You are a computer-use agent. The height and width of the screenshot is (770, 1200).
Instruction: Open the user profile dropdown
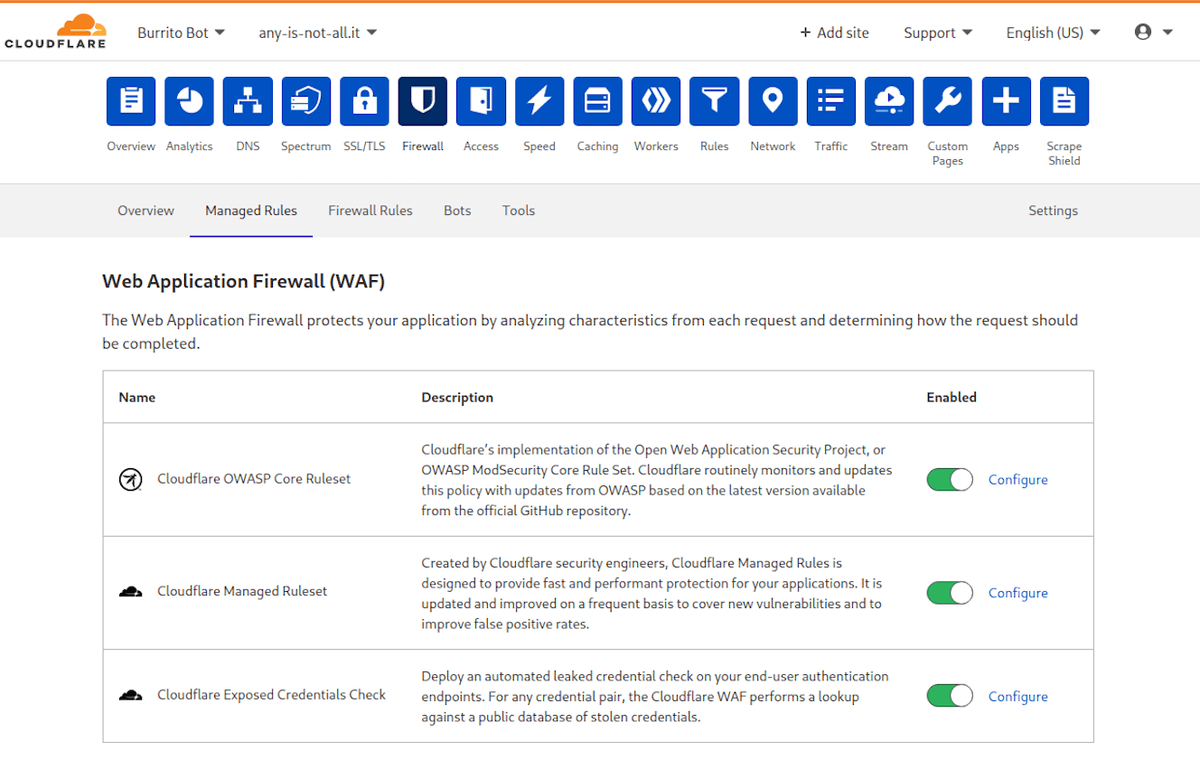point(1154,32)
